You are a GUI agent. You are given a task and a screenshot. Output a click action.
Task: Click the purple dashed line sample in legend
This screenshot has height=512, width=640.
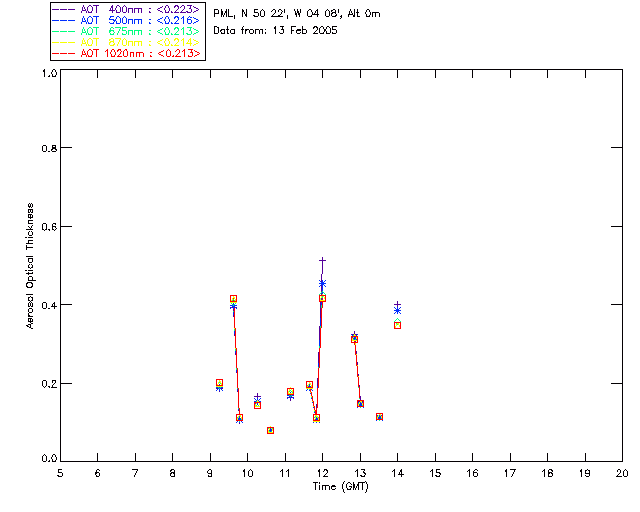pos(64,9)
